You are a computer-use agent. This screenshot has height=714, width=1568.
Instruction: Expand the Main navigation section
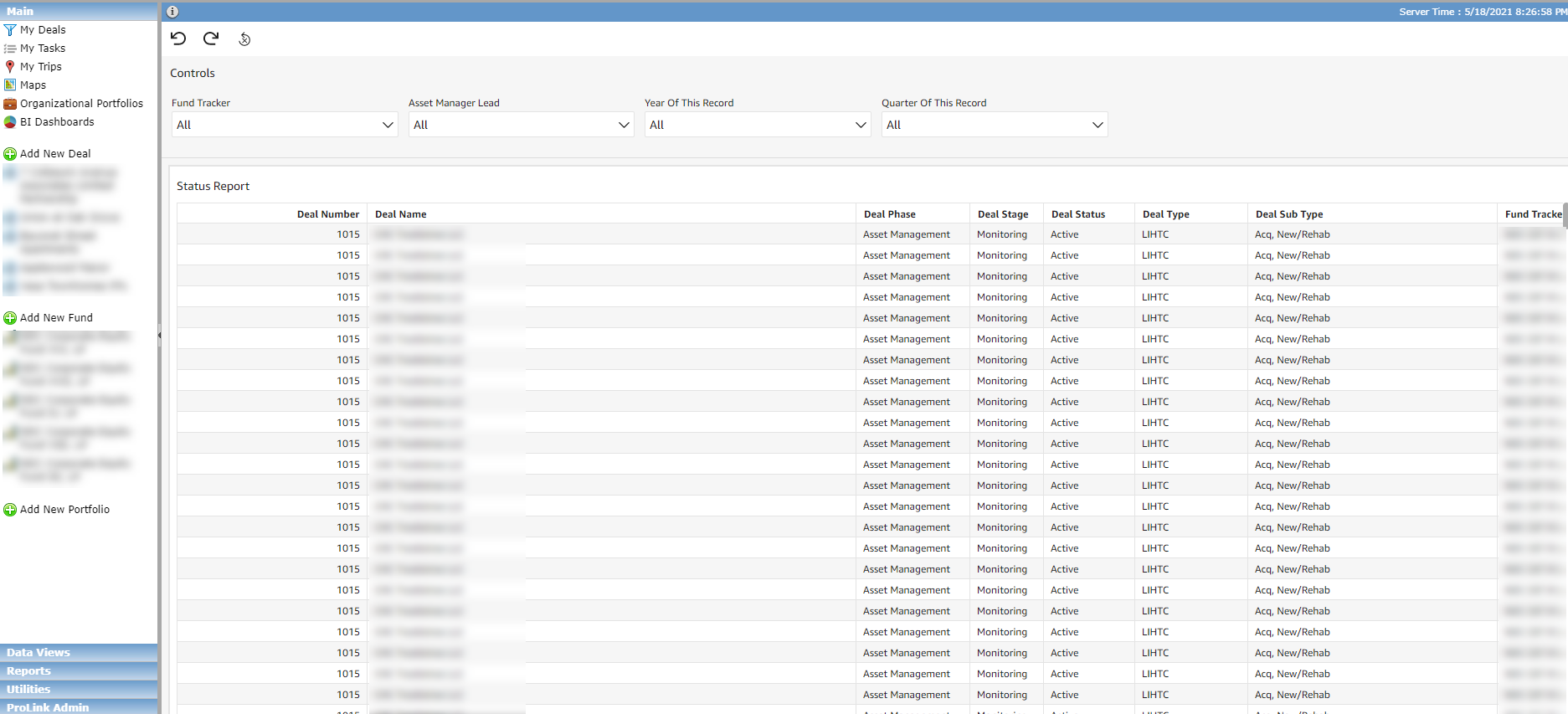(x=79, y=11)
